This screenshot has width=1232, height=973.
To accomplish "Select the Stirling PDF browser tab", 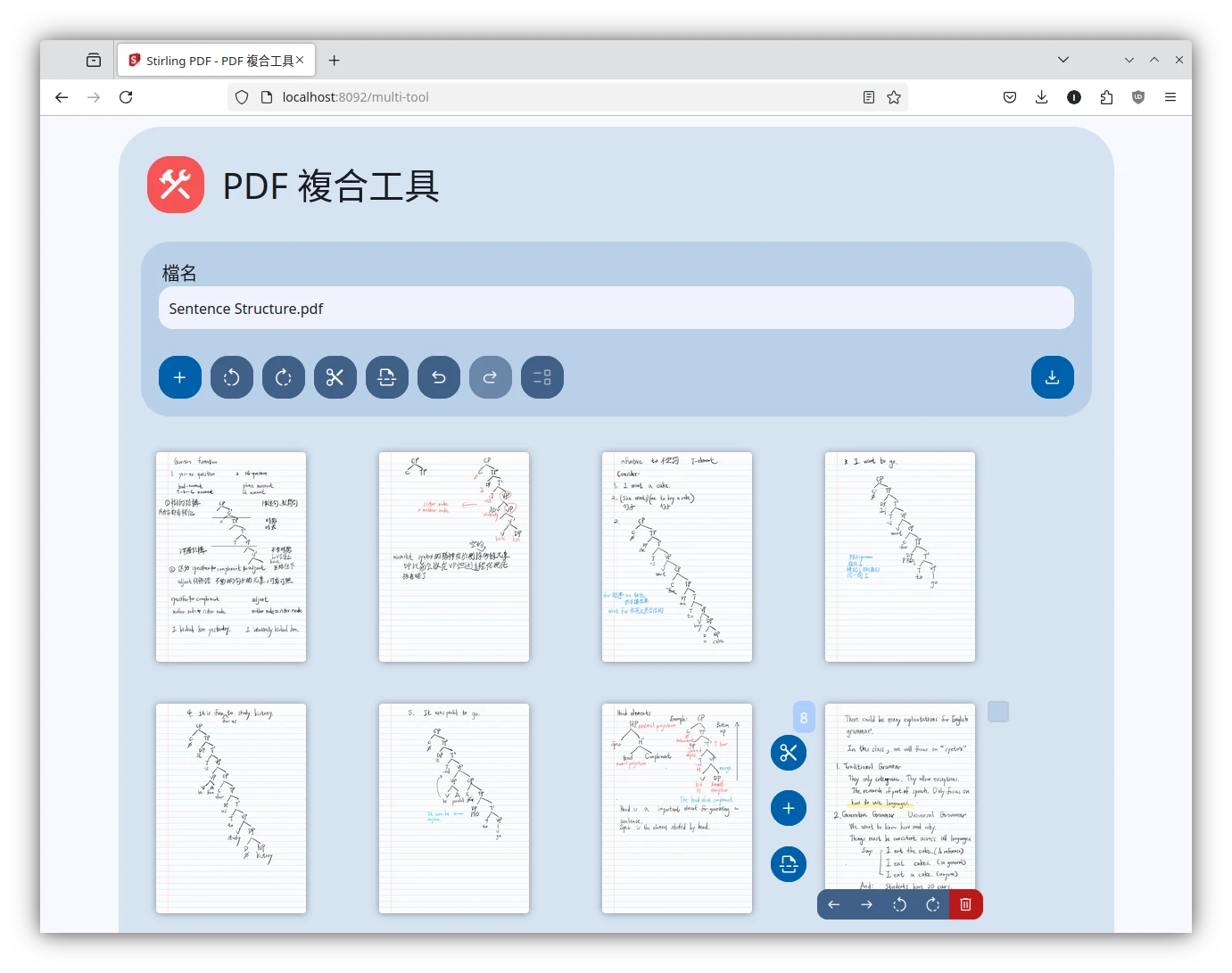I will tap(214, 61).
